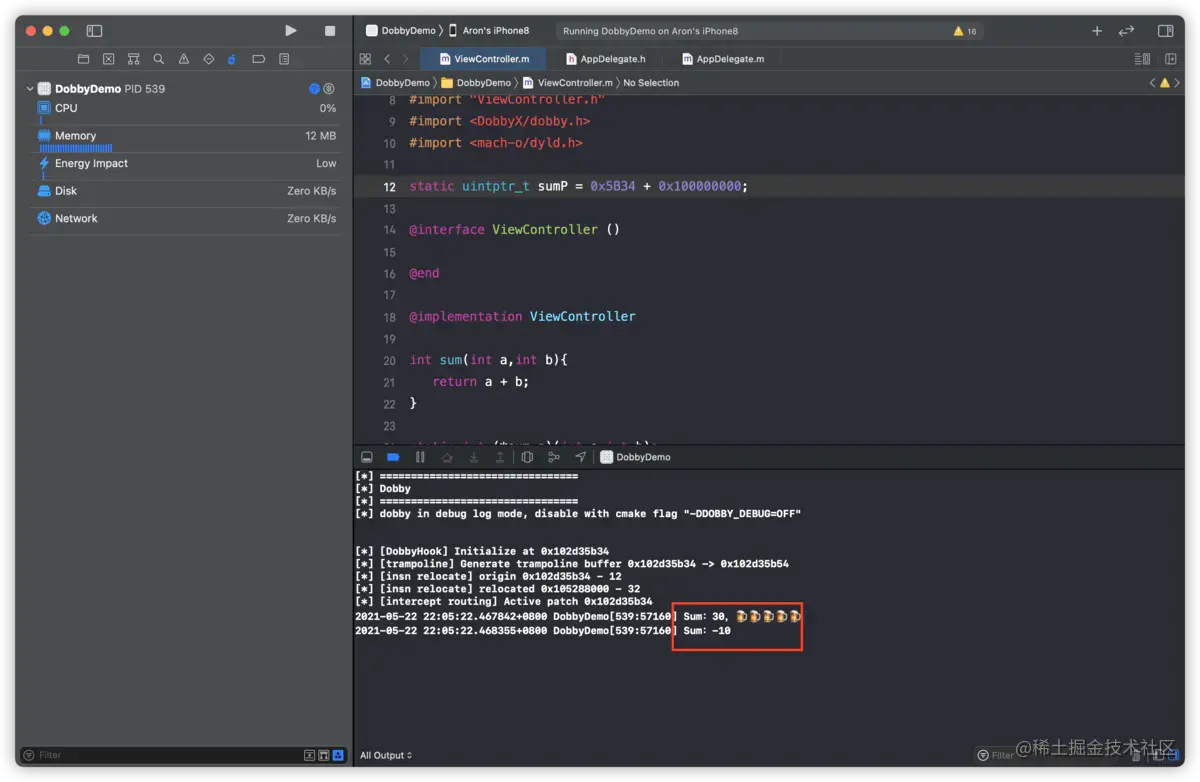
Task: Toggle the inspector panel
Action: tap(1165, 31)
